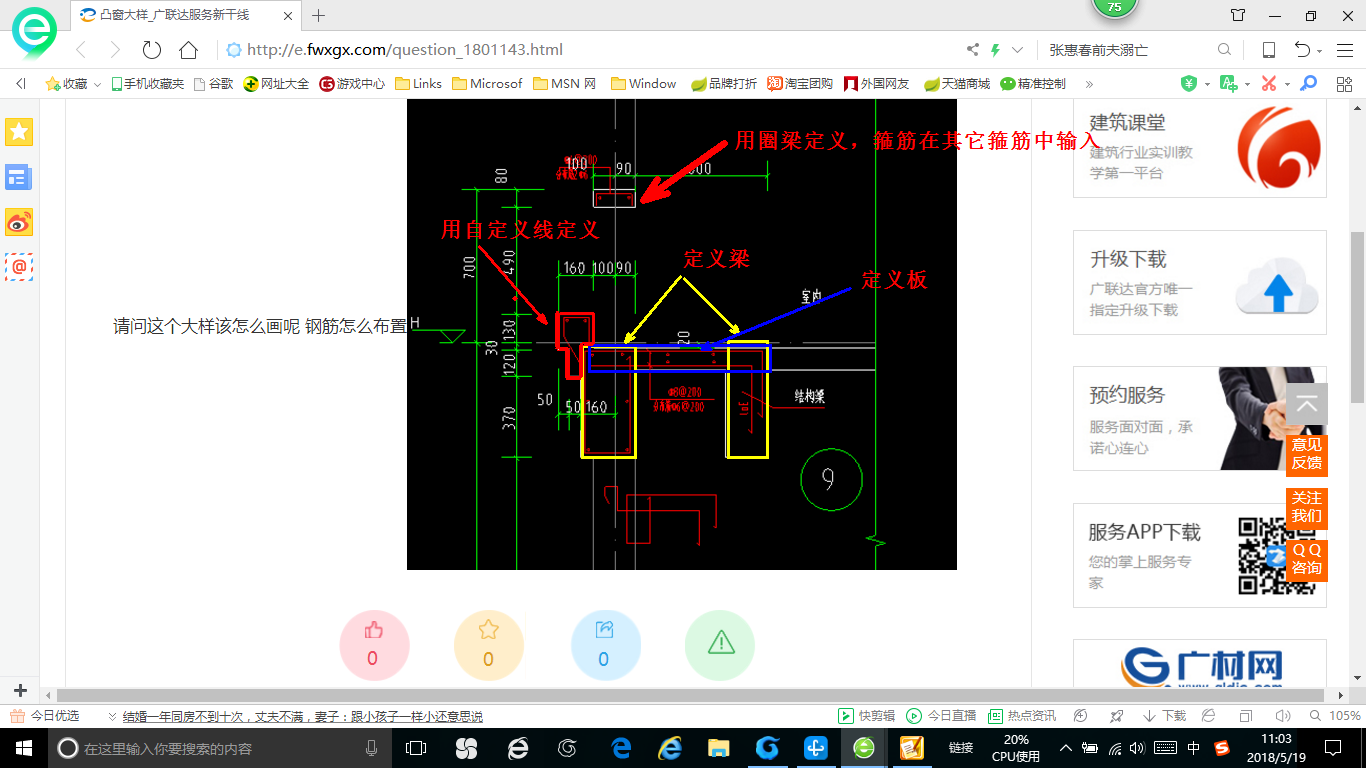Open sidebar favorites star icon

(x=19, y=132)
